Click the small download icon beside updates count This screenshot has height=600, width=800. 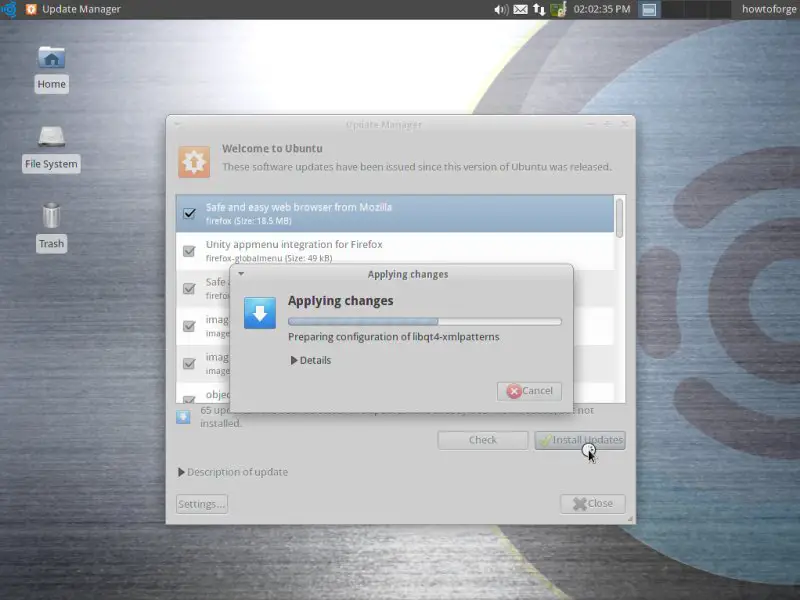pyautogui.click(x=183, y=417)
